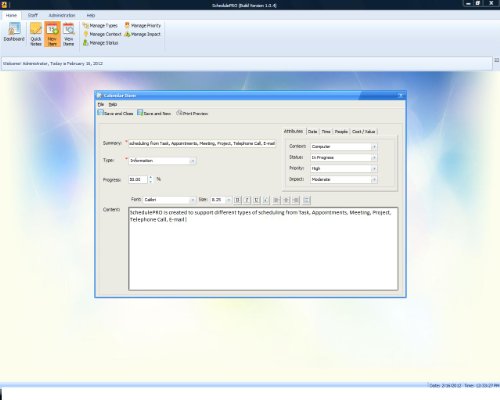The image size is (500, 400).
Task: Increase the Progress value with up arrow
Action: point(150,177)
